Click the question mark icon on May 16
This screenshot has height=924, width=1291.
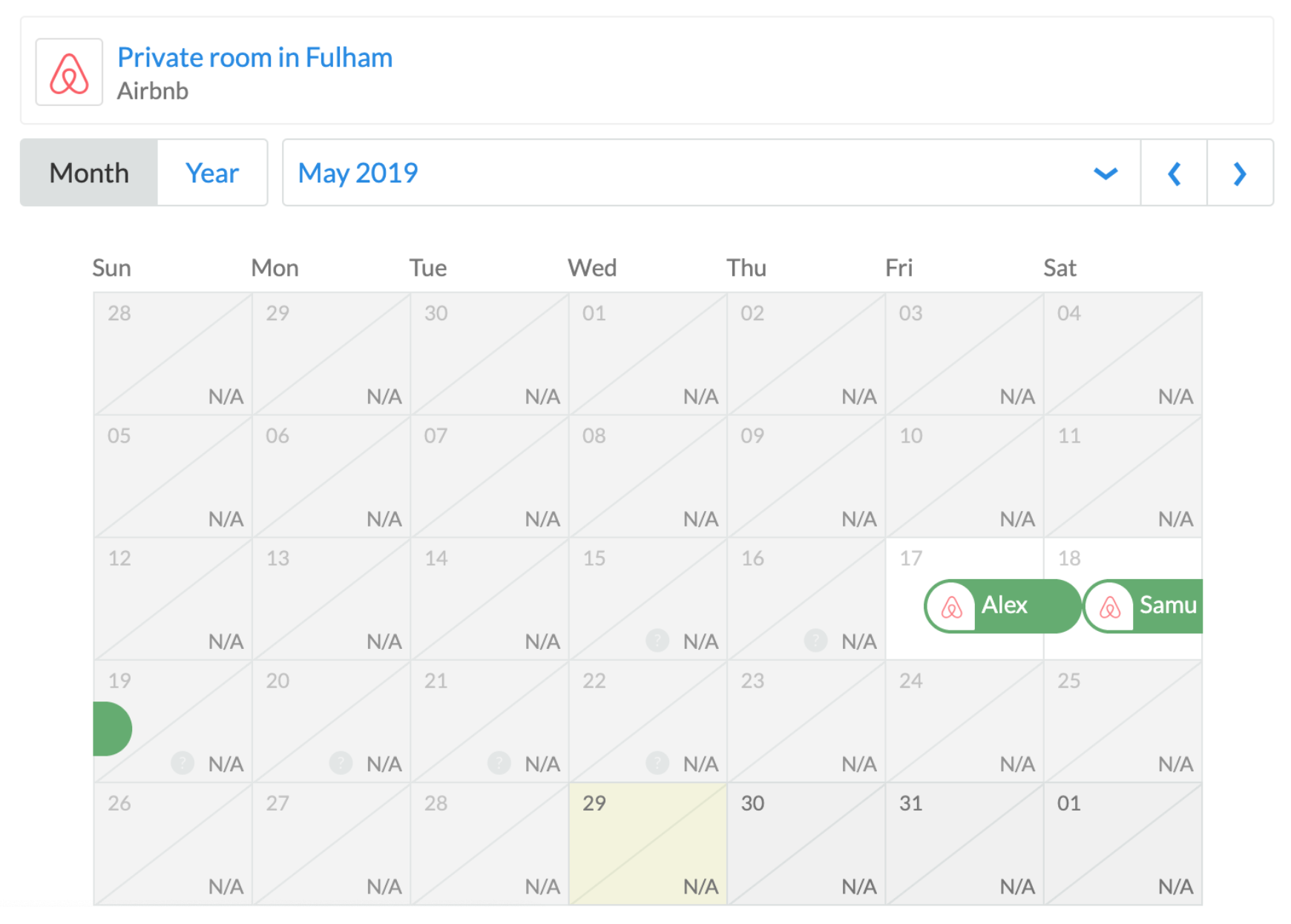point(815,640)
